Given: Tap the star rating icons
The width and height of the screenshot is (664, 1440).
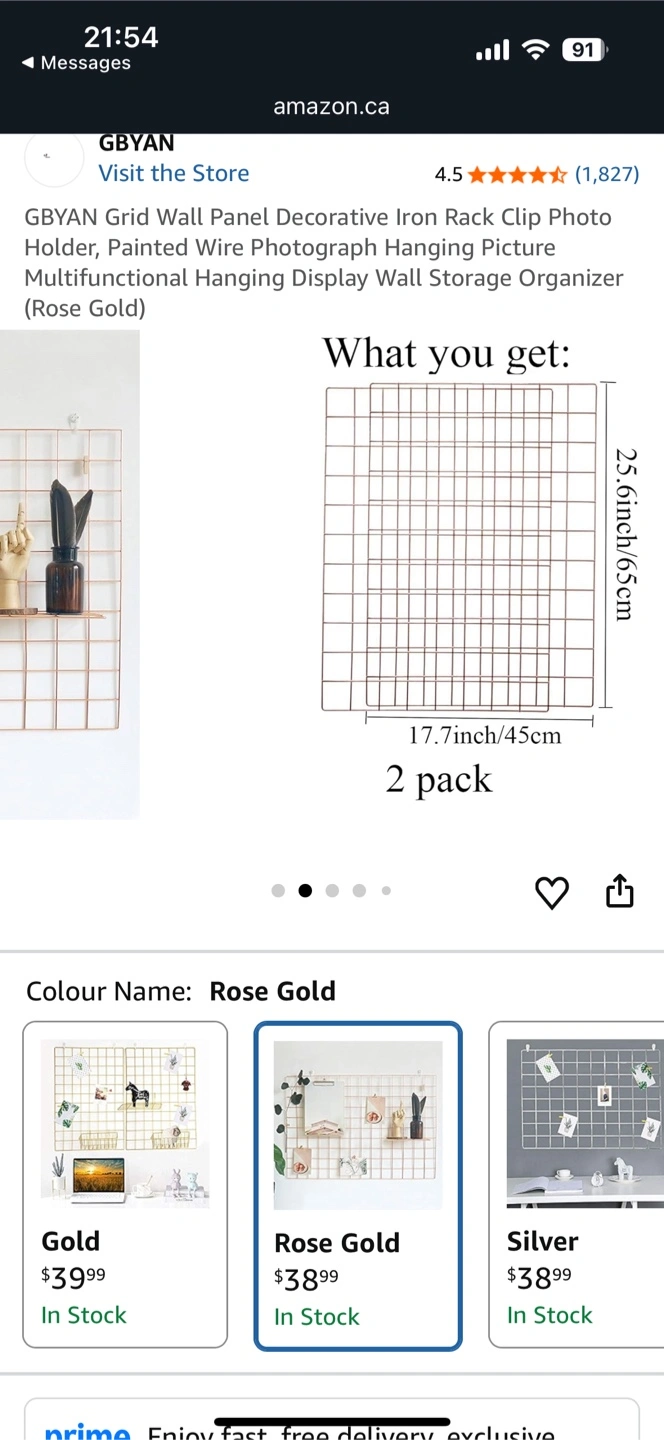Looking at the screenshot, I should click(x=517, y=175).
